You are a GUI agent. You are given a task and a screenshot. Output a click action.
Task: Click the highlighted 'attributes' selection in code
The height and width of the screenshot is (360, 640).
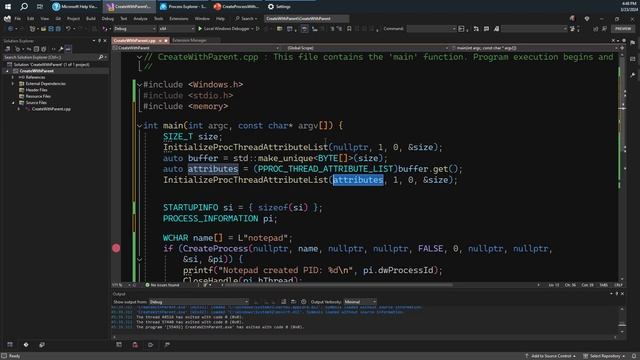coord(358,180)
